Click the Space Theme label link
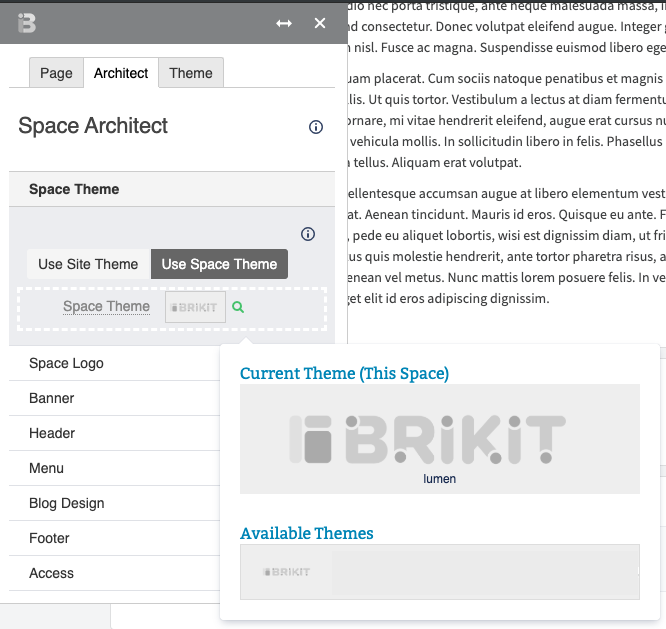666x629 pixels. 106,306
